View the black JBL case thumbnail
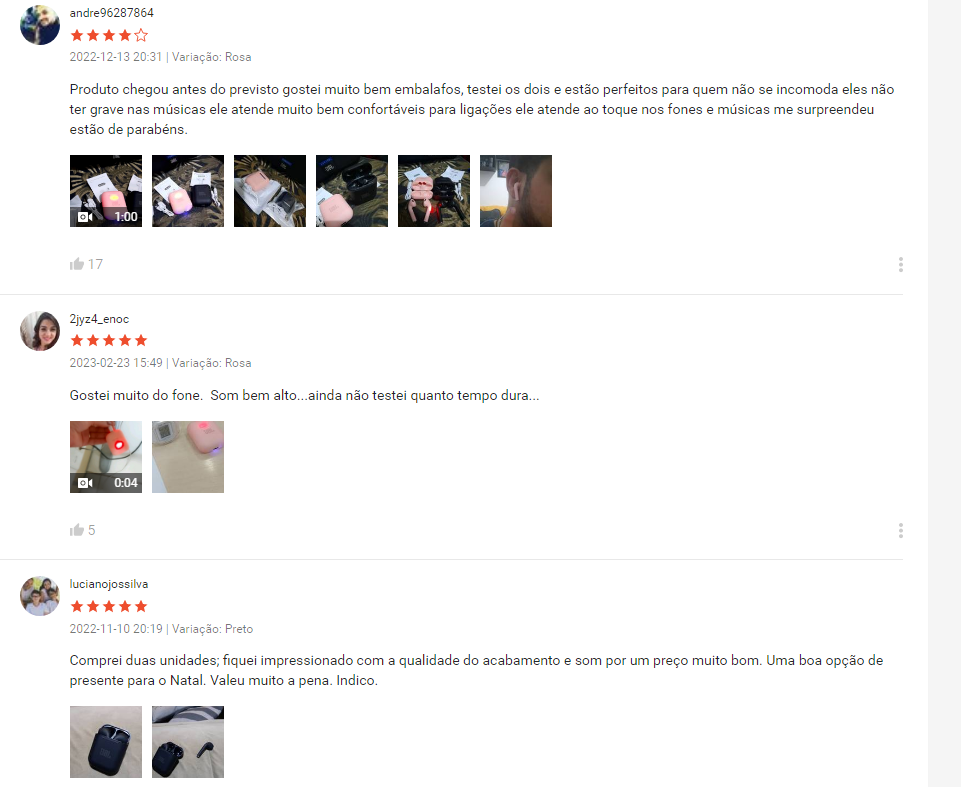Screen dimensions: 961x787 point(106,742)
